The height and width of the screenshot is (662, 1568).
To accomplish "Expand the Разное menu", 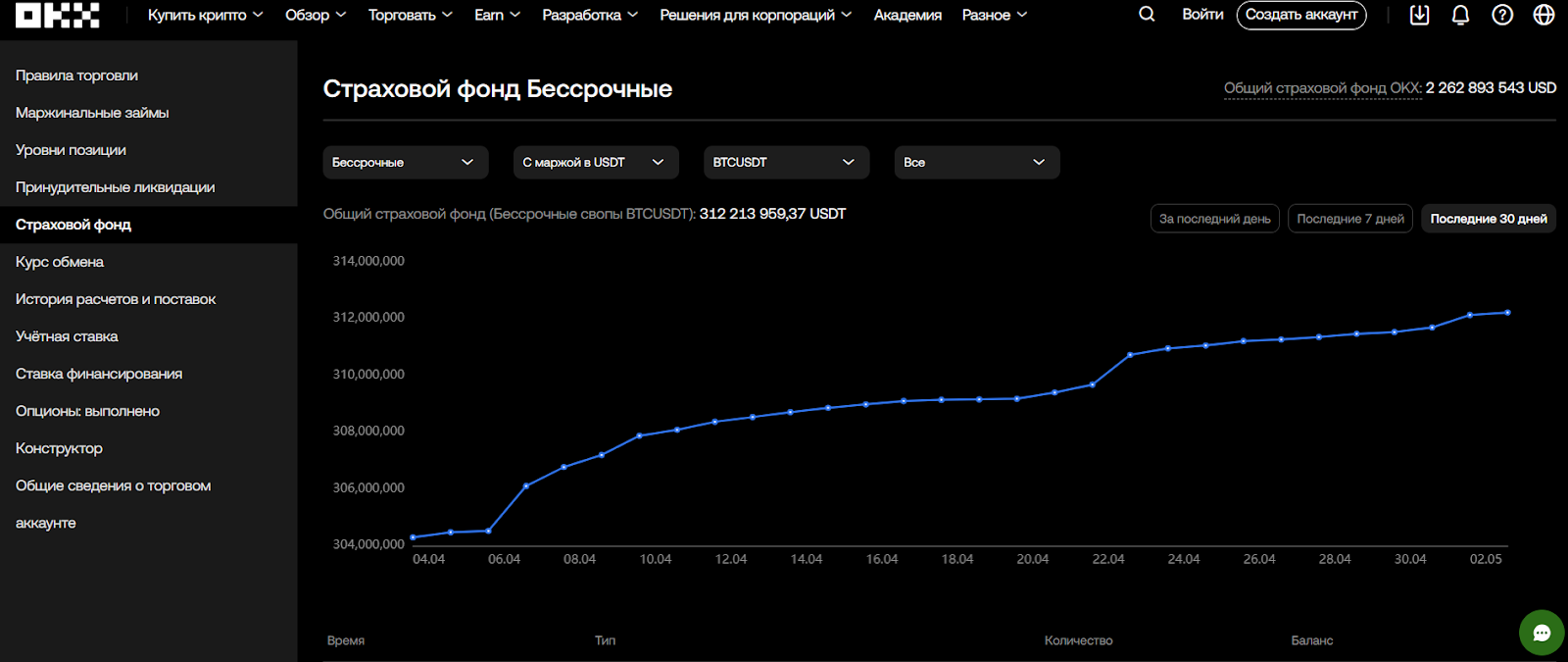I will tap(995, 15).
